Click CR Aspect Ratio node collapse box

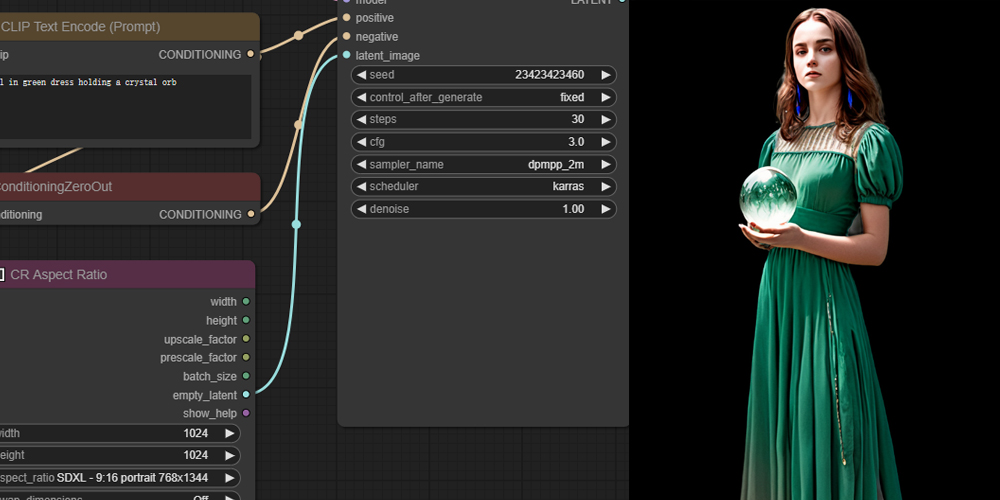click(x=1, y=275)
